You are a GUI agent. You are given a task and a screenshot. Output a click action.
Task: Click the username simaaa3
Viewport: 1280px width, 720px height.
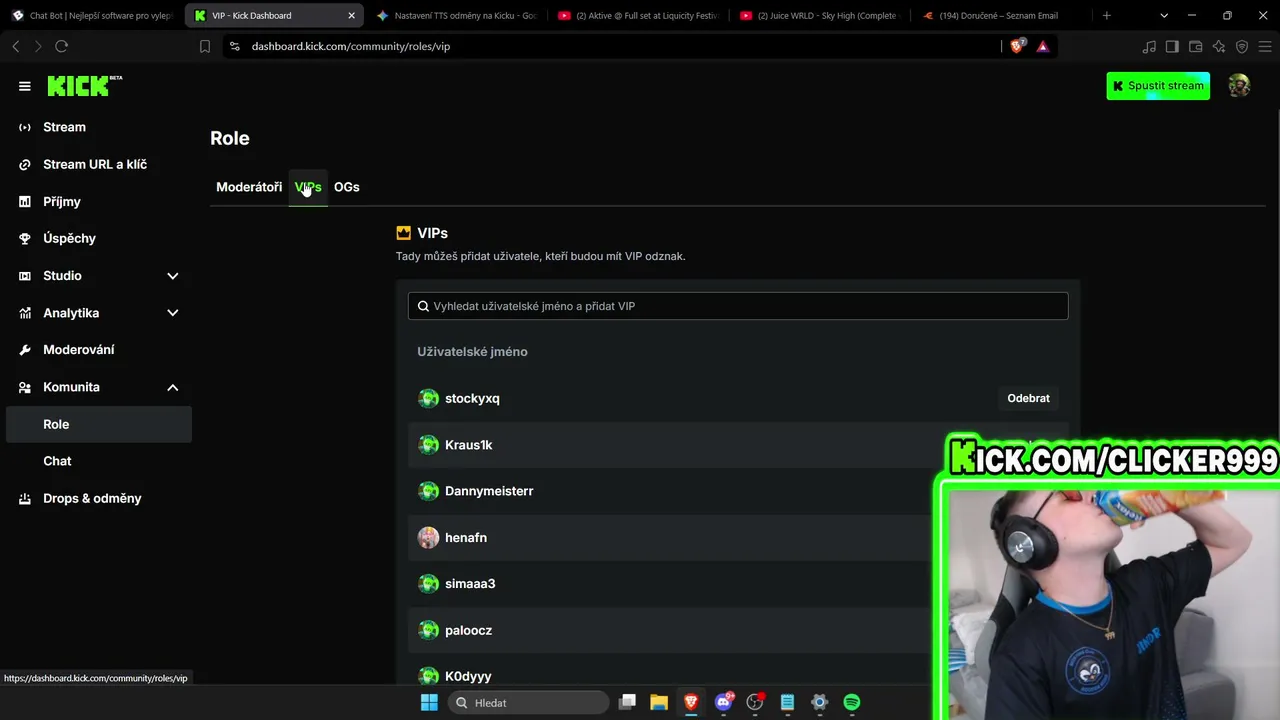(470, 584)
